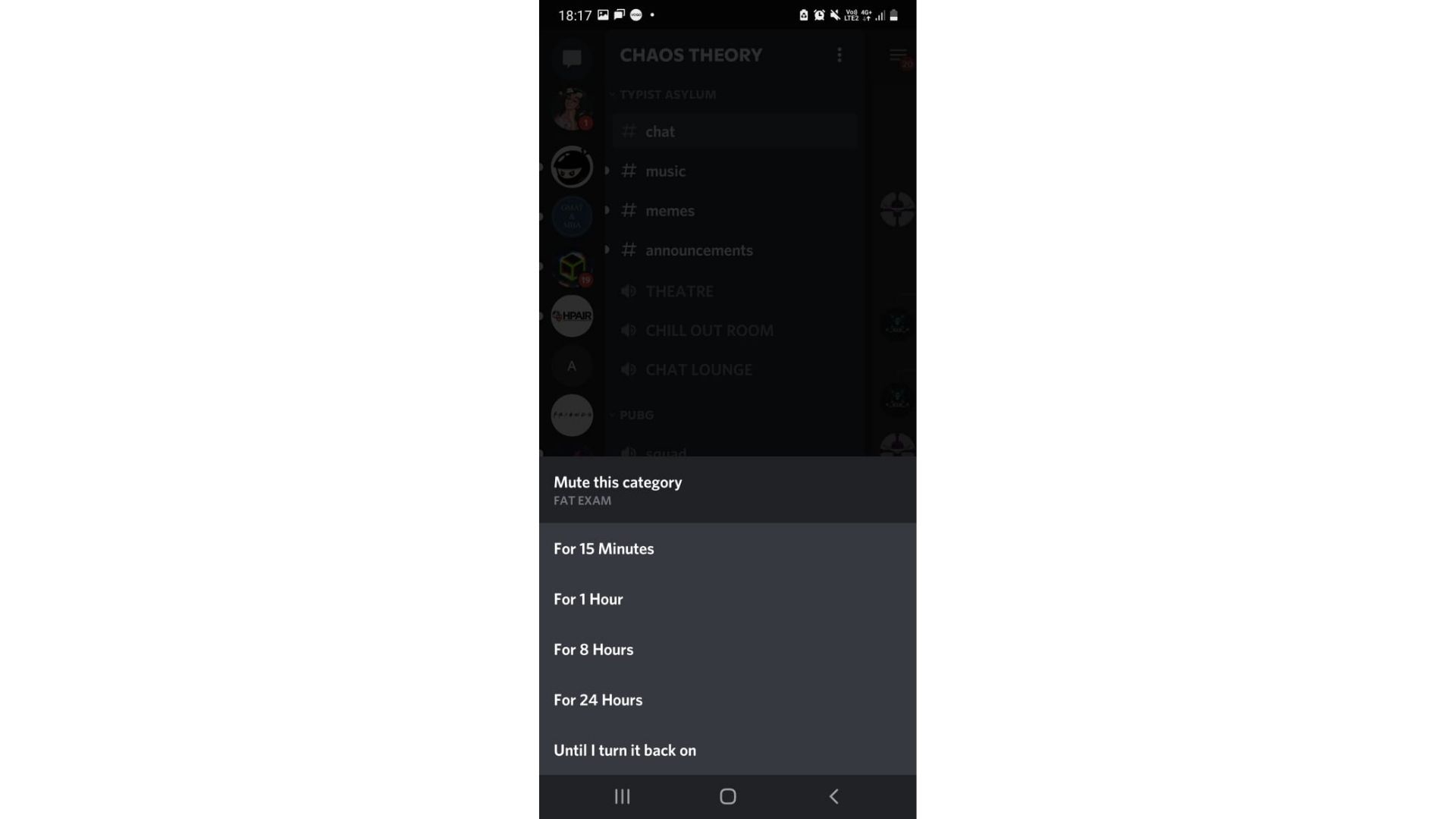1456x819 pixels.
Task: Click the speaker icon for THEATRE channel
Action: coord(628,290)
